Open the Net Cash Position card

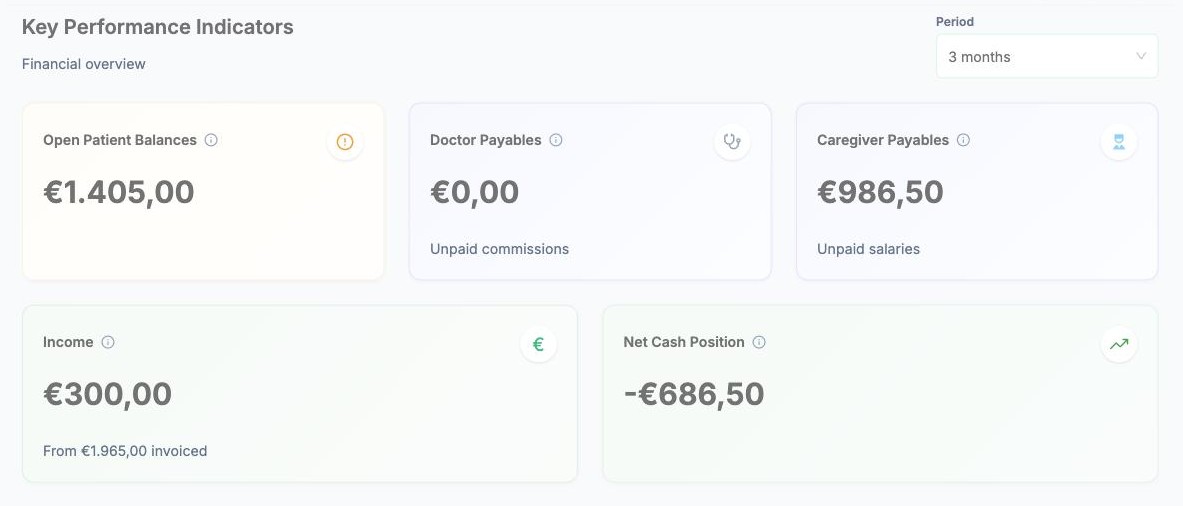coord(880,394)
